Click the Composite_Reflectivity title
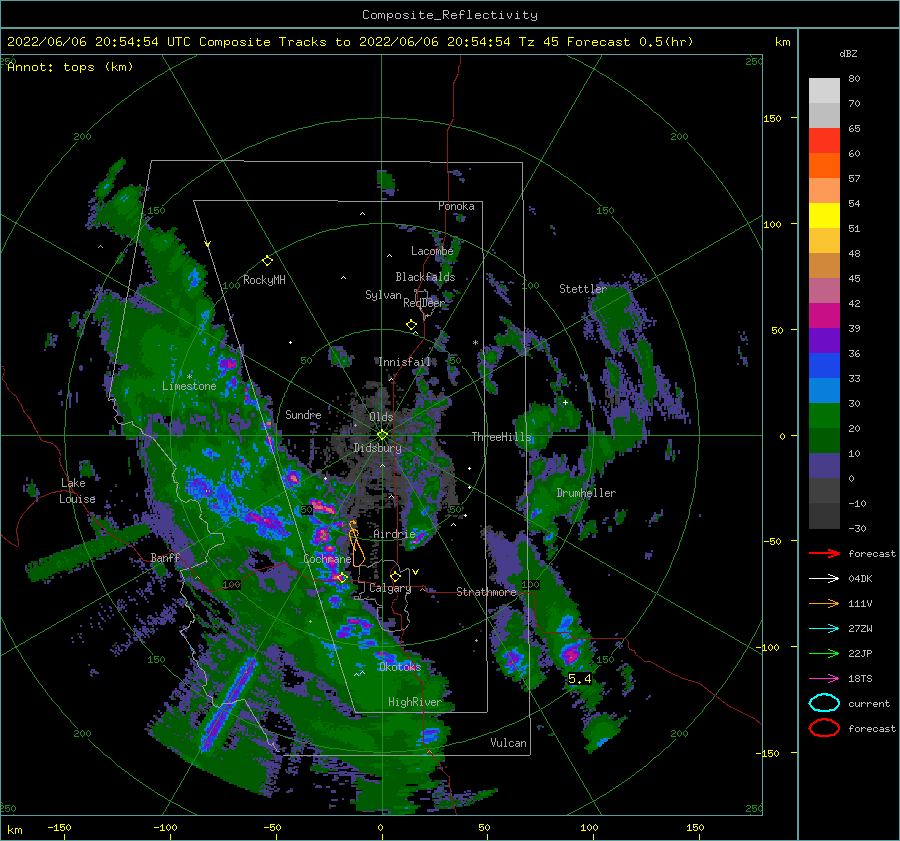Screen dimensions: 900x841 pos(449,15)
